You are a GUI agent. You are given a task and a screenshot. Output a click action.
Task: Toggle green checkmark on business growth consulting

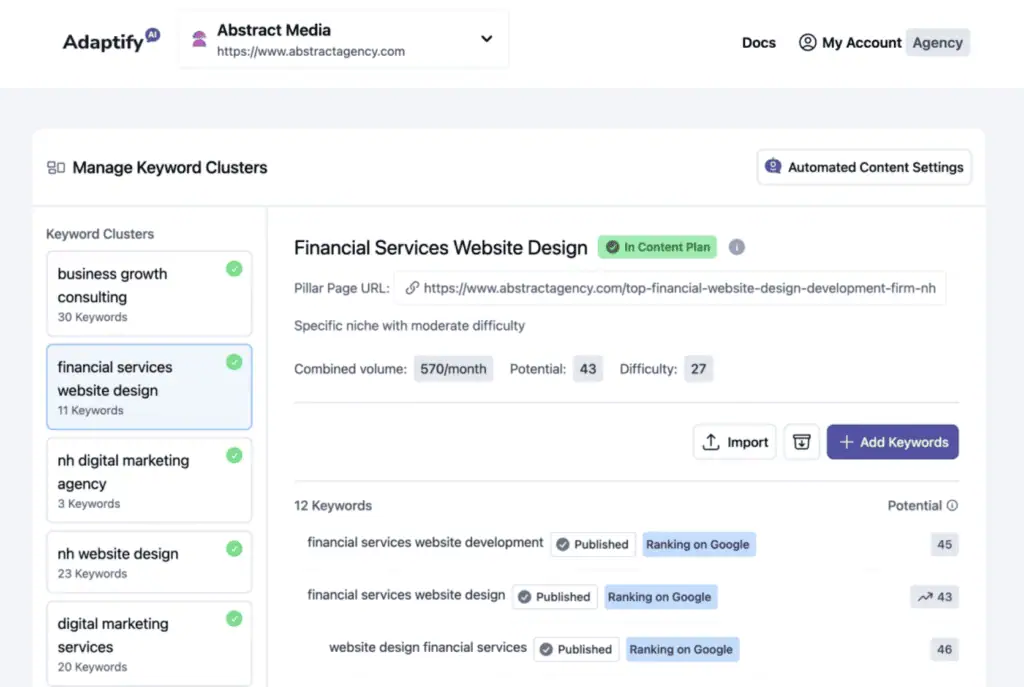(x=234, y=269)
